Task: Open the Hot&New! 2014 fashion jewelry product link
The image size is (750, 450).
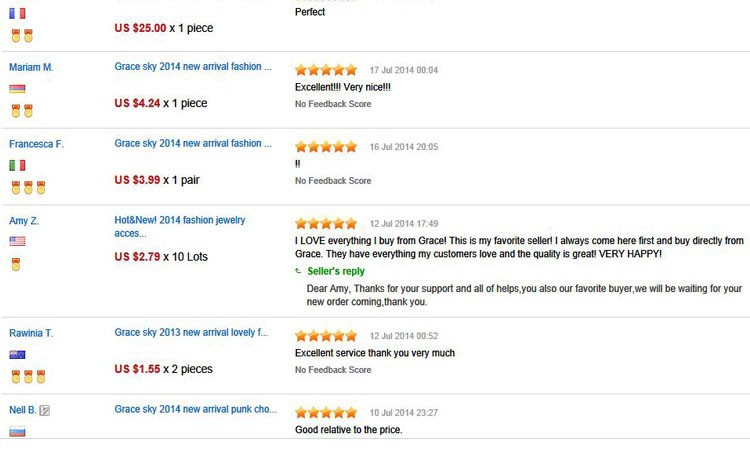Action: (x=180, y=227)
